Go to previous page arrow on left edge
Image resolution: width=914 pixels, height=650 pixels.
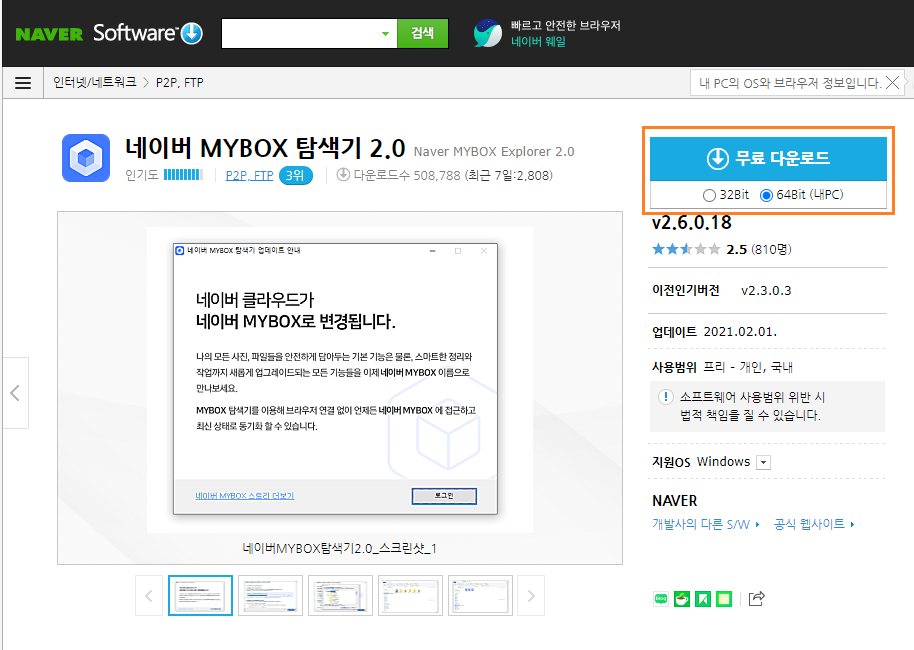(x=15, y=393)
